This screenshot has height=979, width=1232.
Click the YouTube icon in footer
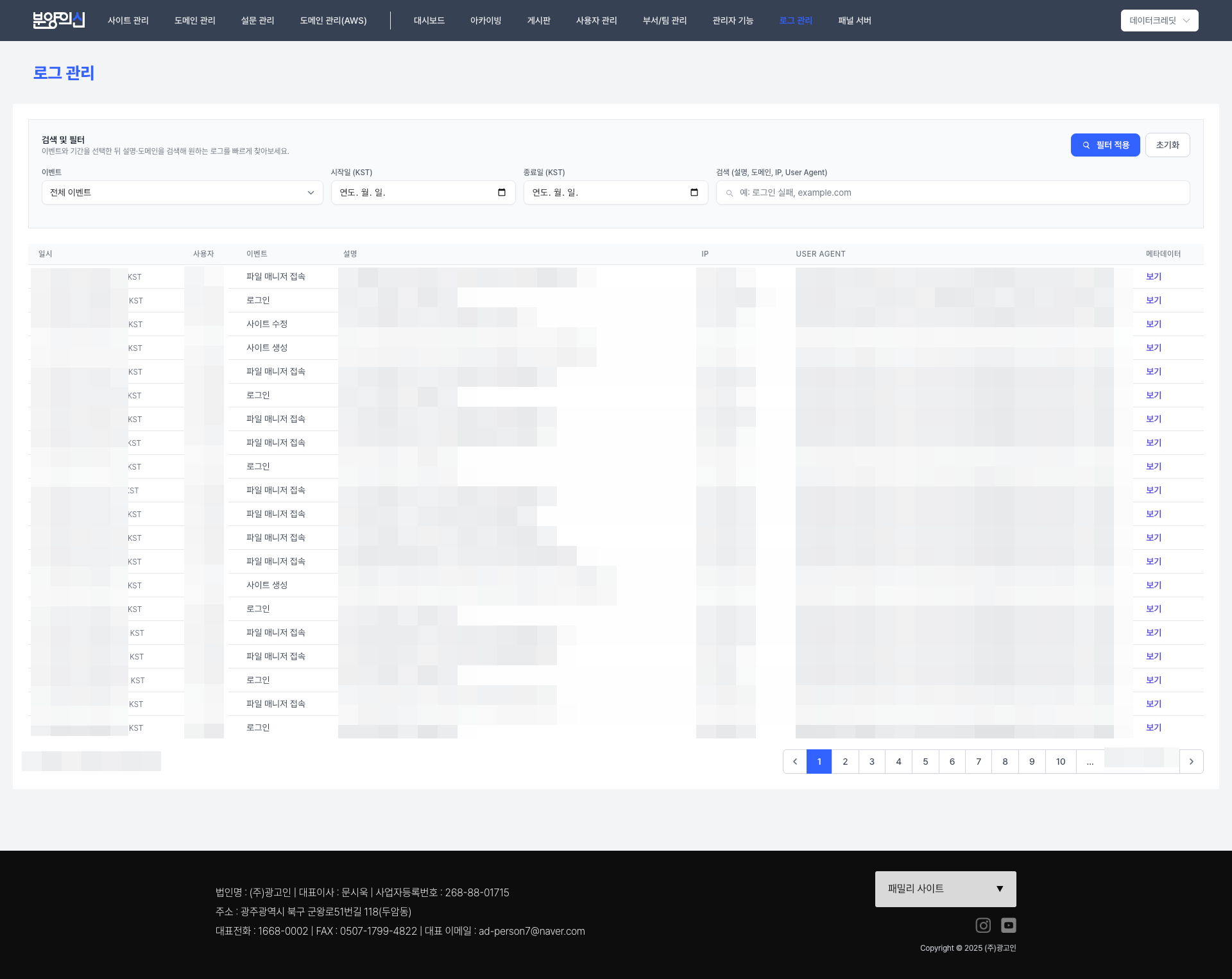[x=1009, y=925]
